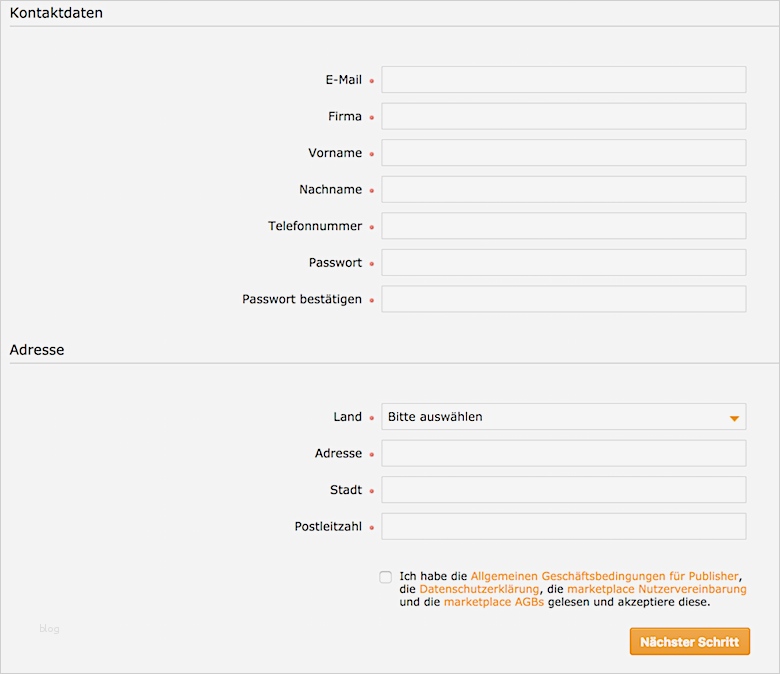Click the orange arrow in Land dropdown
Screen dimensions: 780x674
click(x=734, y=418)
